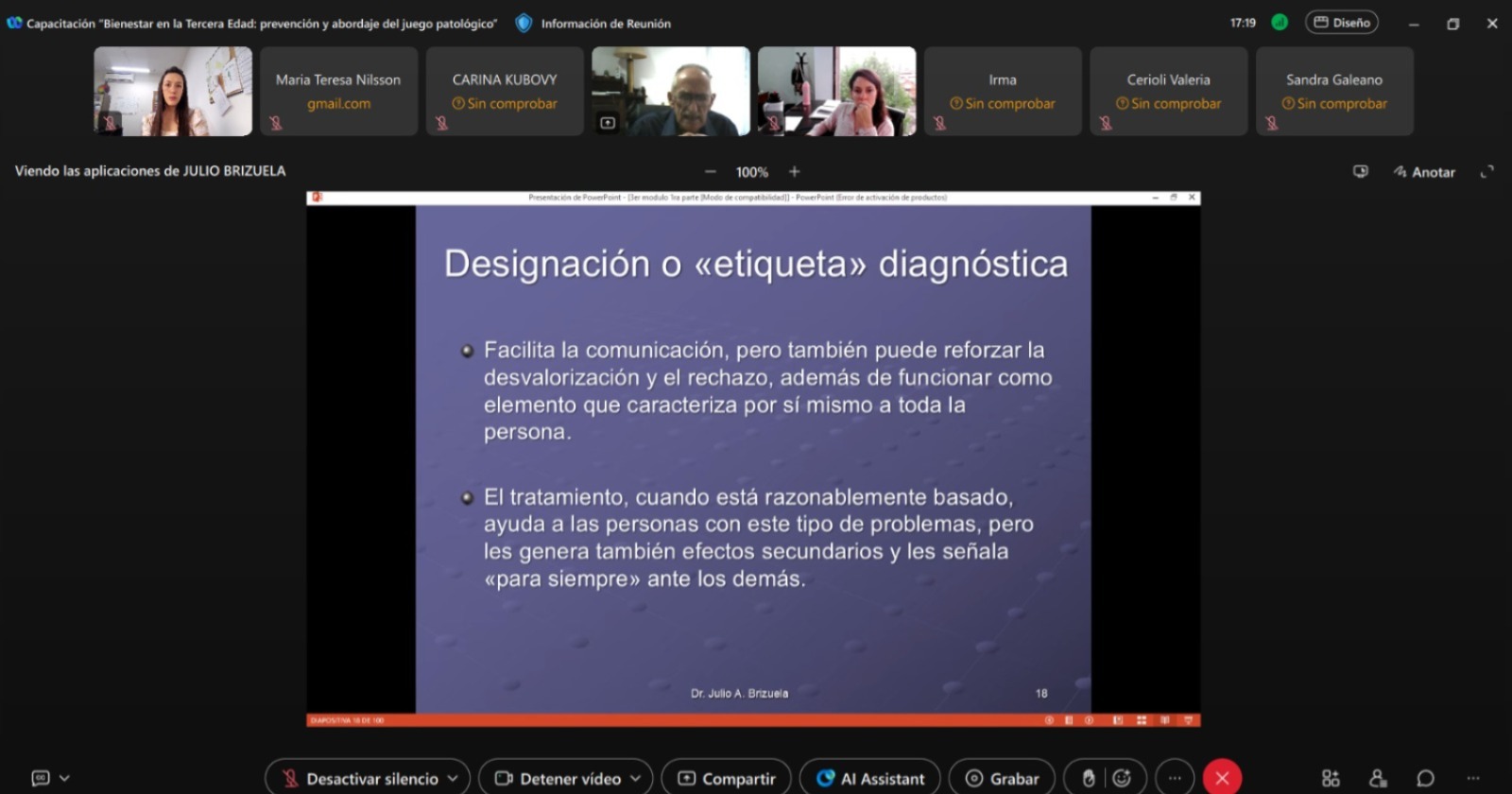Toggle Detener vídeo camera
1512x794 pixels.
click(x=558, y=778)
